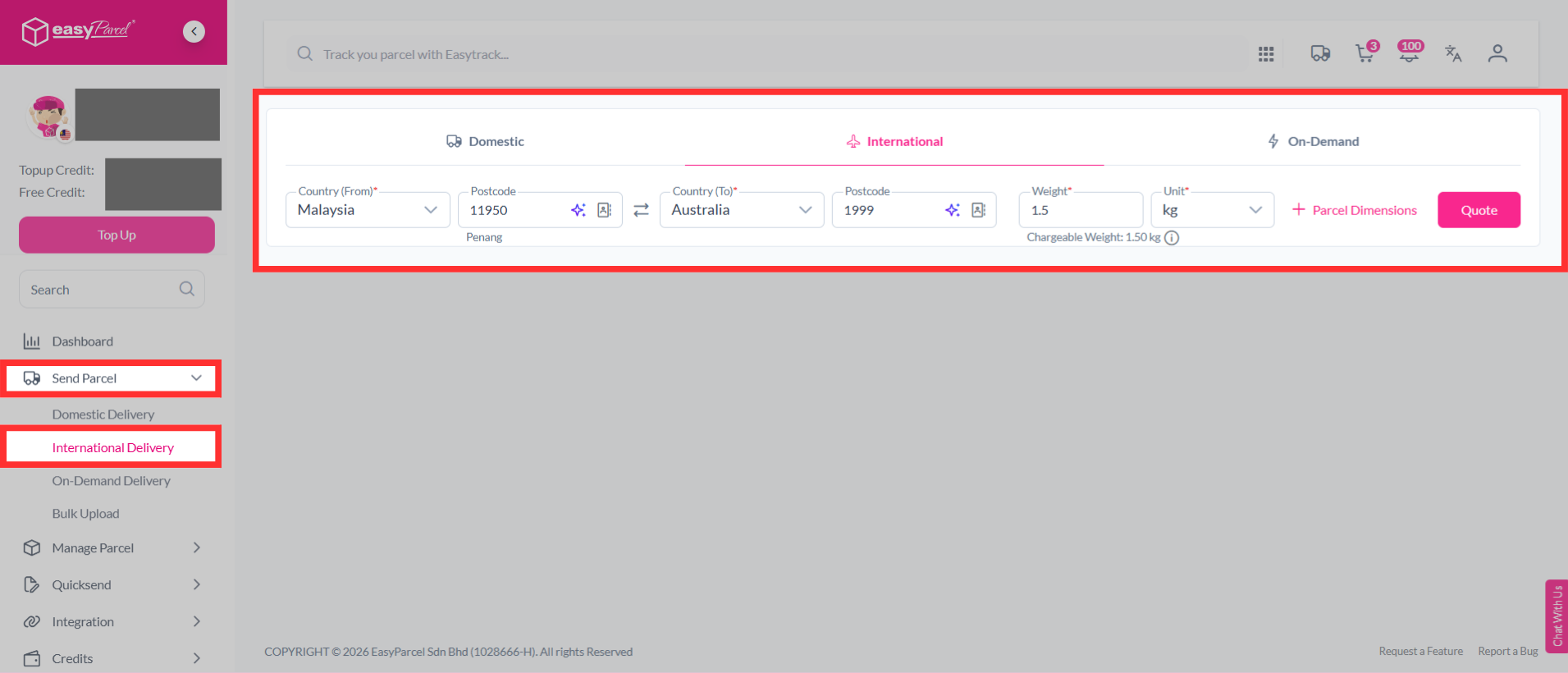
Task: Open address book for postcode 11950
Action: click(x=605, y=210)
